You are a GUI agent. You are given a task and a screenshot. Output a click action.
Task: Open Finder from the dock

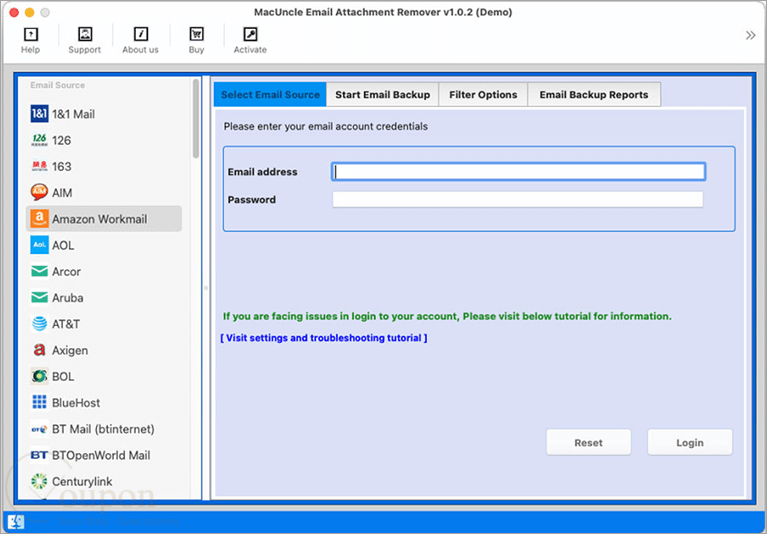click(x=16, y=522)
